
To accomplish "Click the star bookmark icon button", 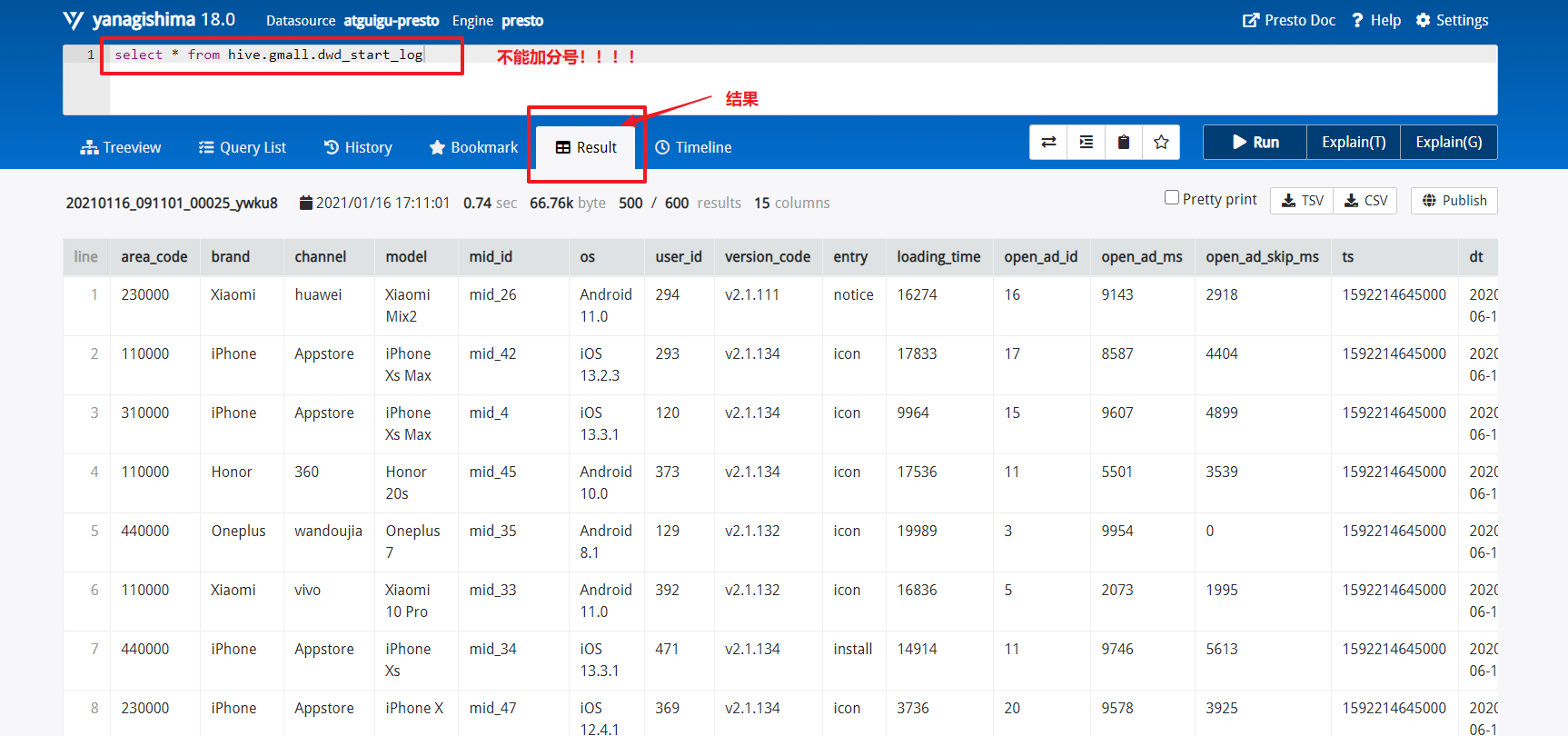I will click(x=1161, y=142).
